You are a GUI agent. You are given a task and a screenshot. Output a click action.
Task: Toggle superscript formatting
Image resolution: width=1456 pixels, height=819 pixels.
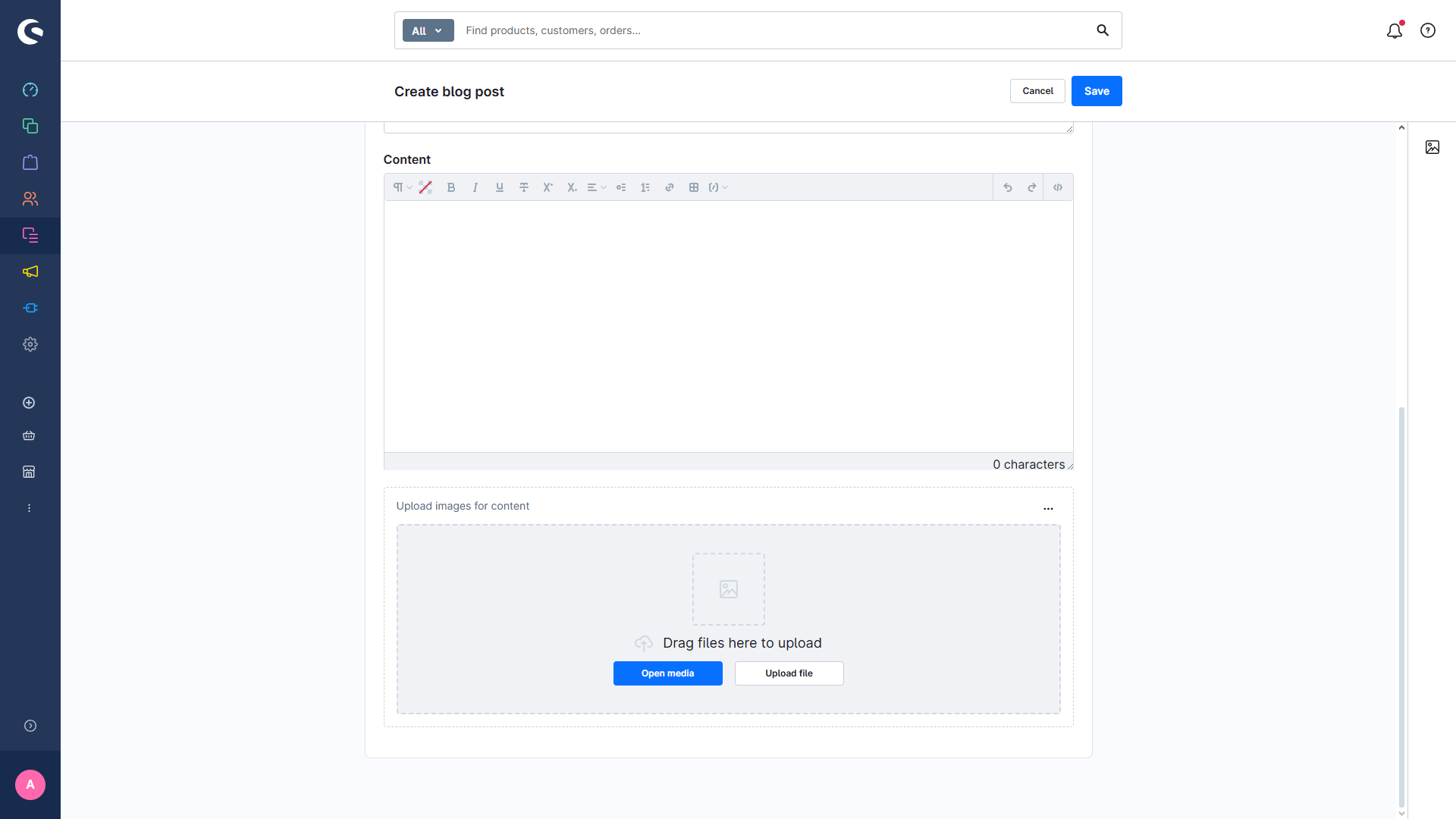[548, 187]
